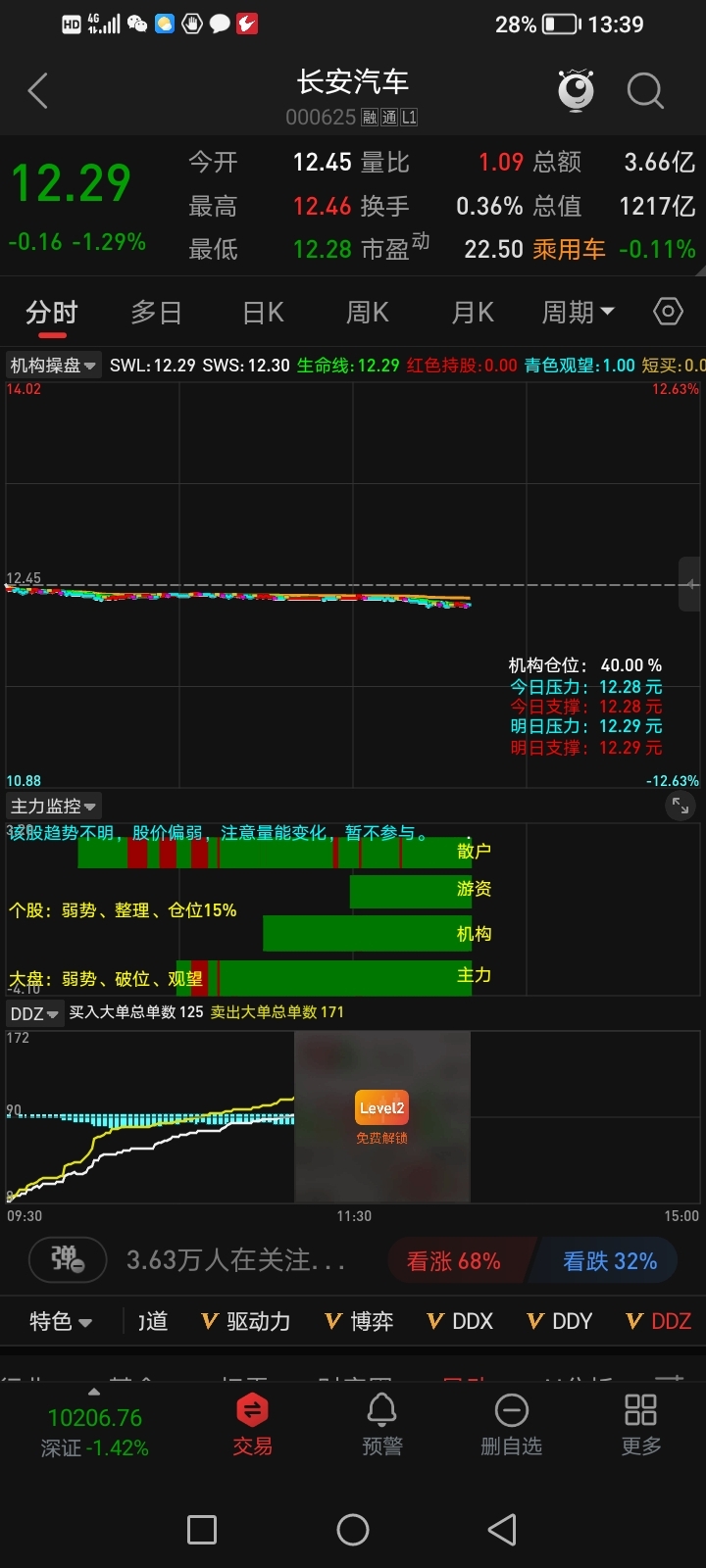
Task: Tap 今日压力 12.28元 text
Action: coord(585,687)
